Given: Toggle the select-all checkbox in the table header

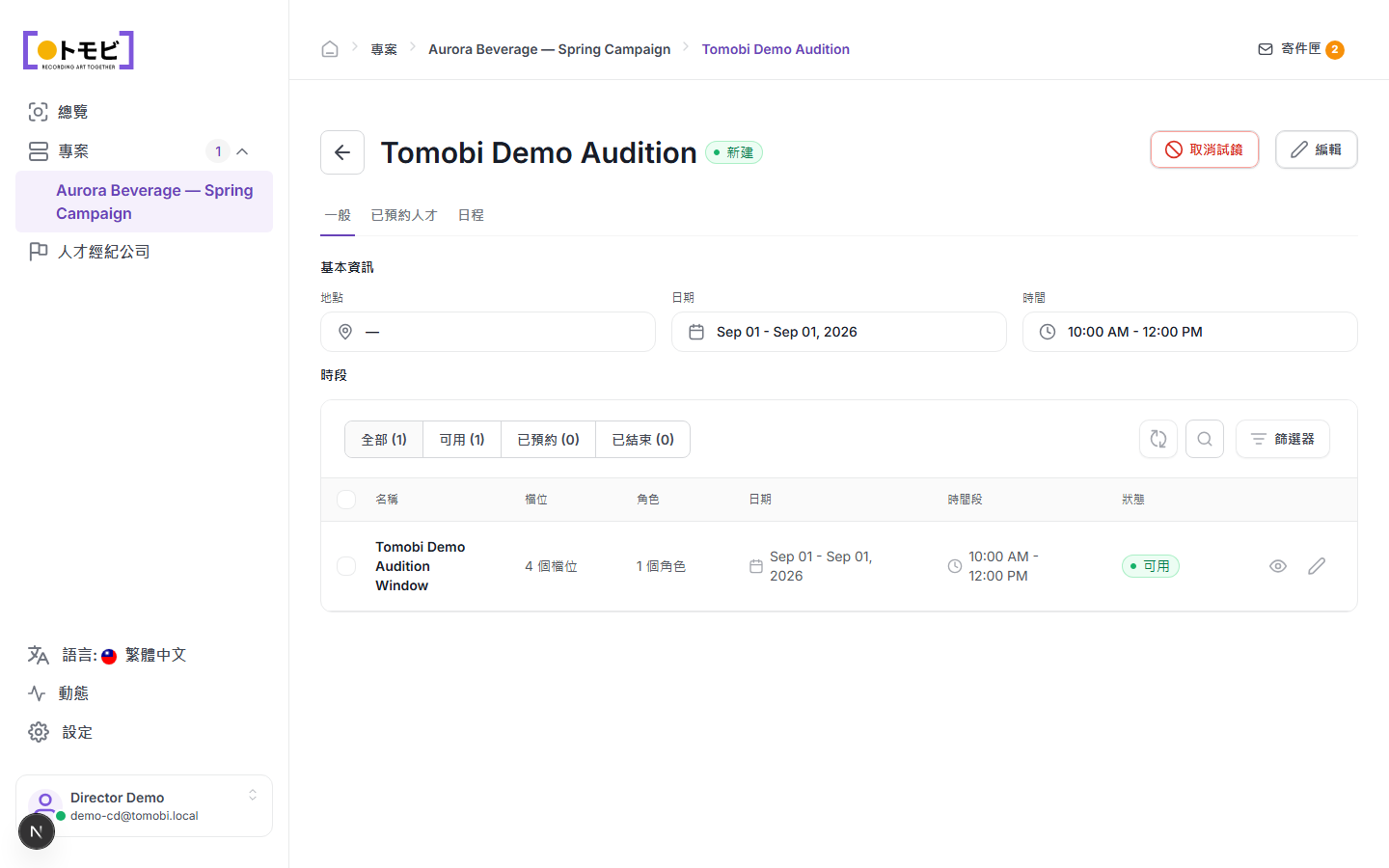Looking at the screenshot, I should click(346, 500).
